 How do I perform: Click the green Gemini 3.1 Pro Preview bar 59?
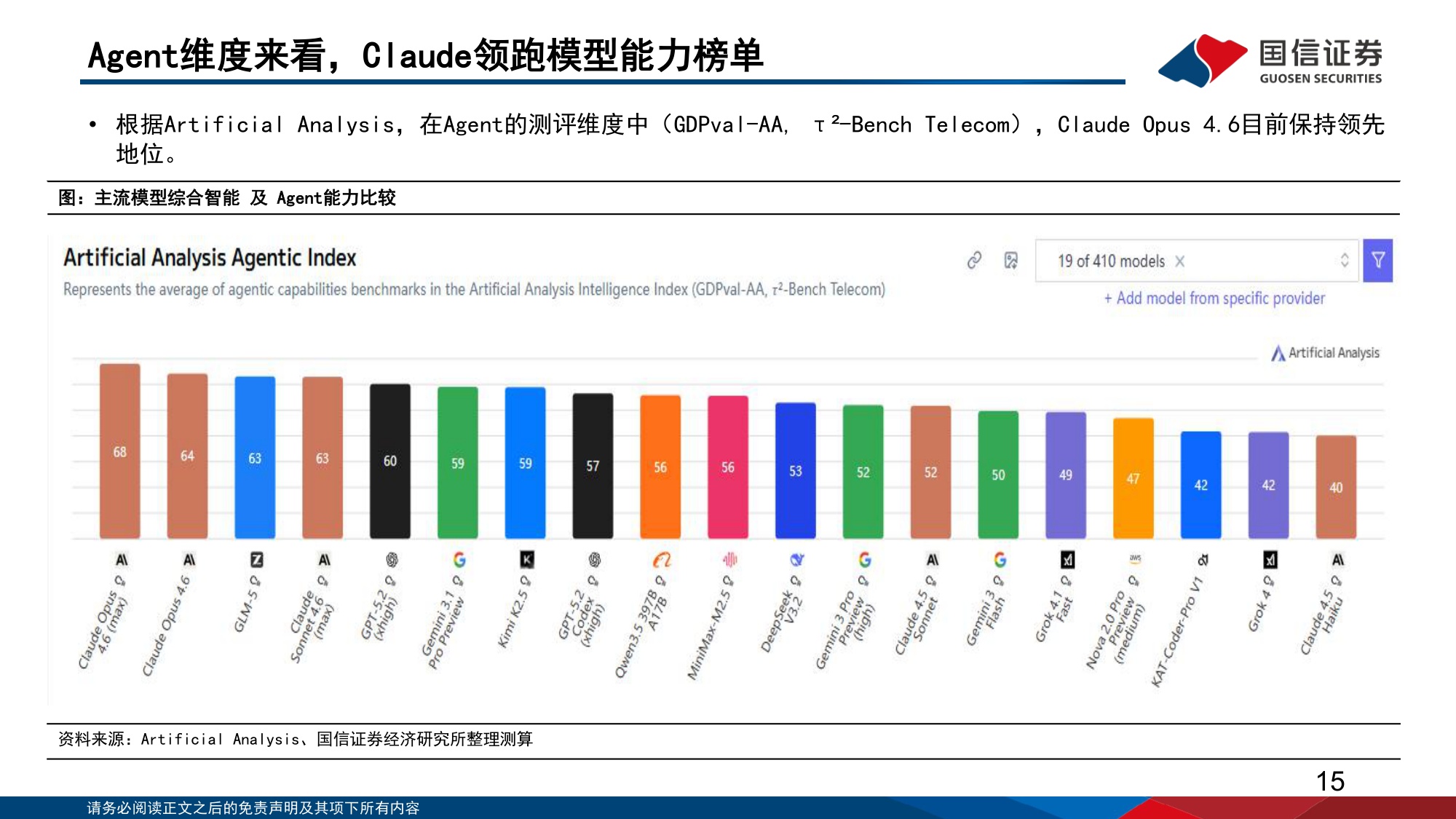point(458,463)
